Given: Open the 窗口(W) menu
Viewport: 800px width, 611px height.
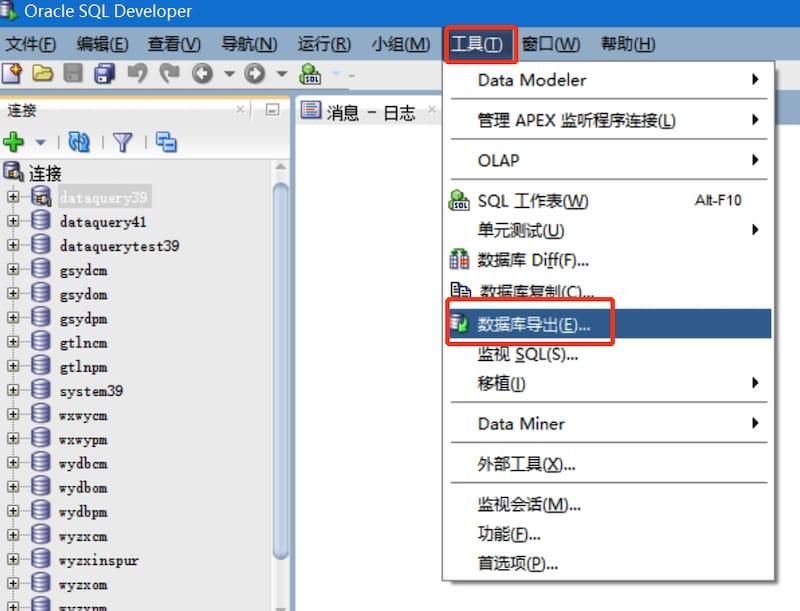Looking at the screenshot, I should click(551, 44).
